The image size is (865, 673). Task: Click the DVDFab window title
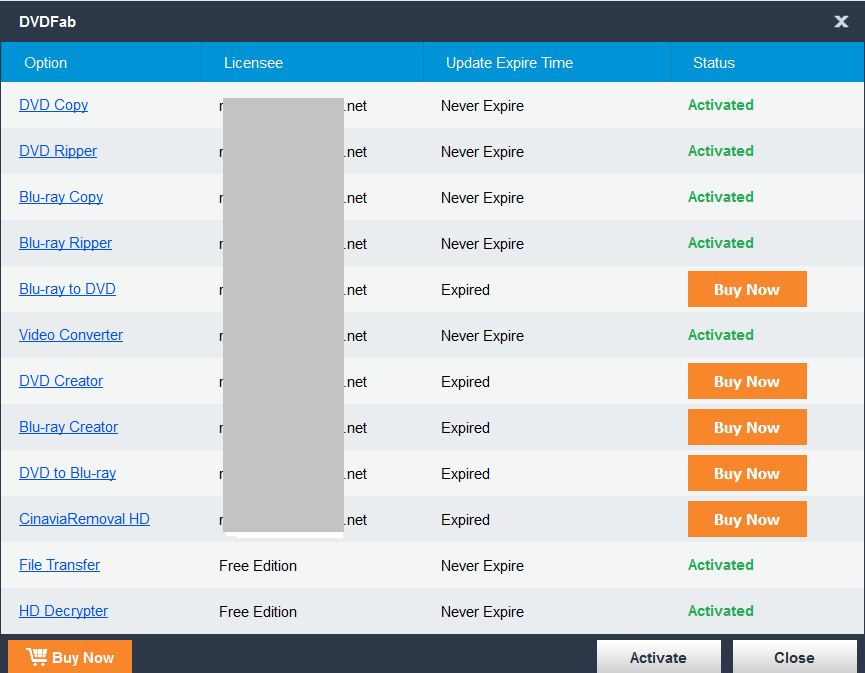point(47,22)
